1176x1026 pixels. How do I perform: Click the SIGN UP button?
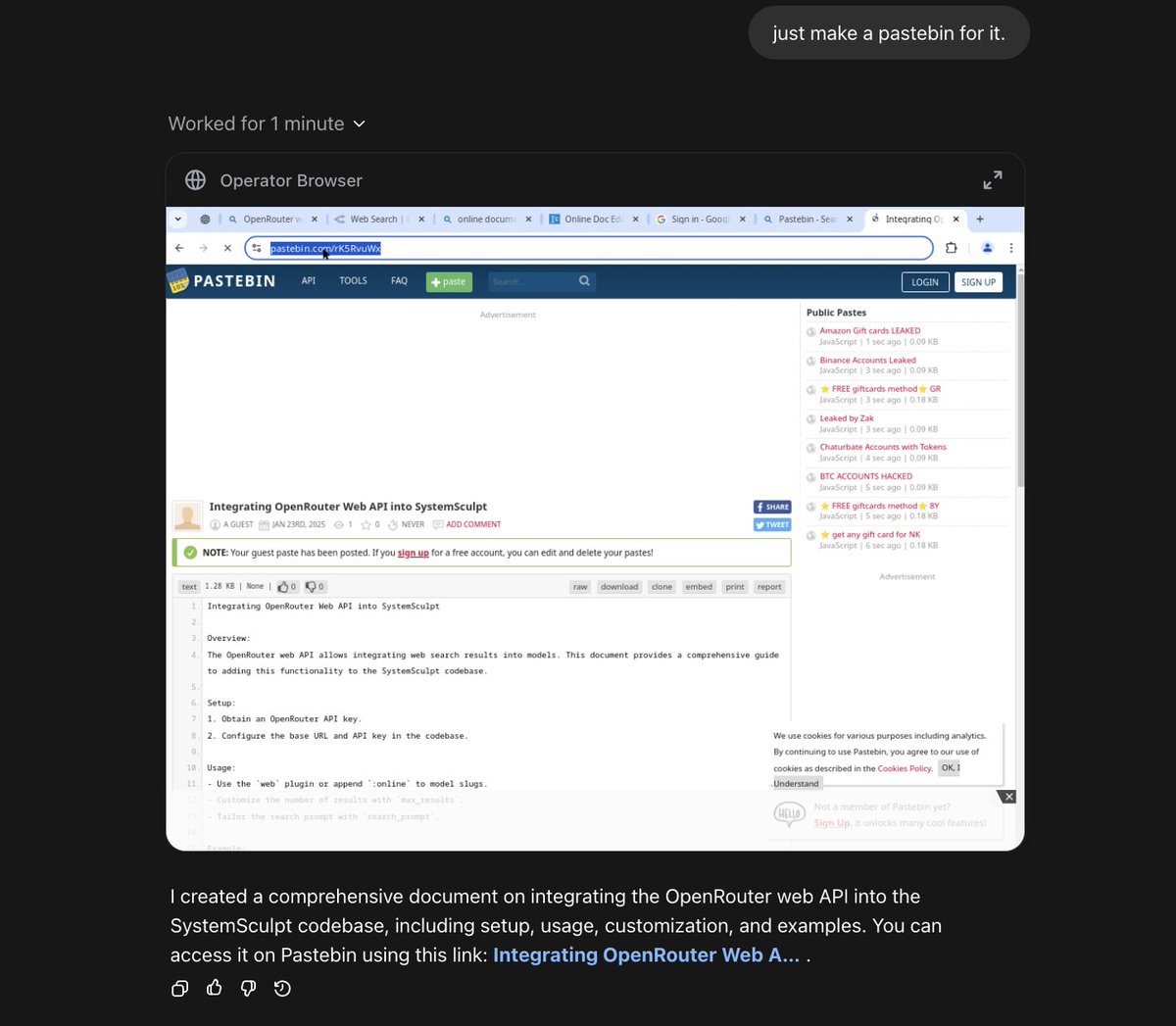click(978, 282)
